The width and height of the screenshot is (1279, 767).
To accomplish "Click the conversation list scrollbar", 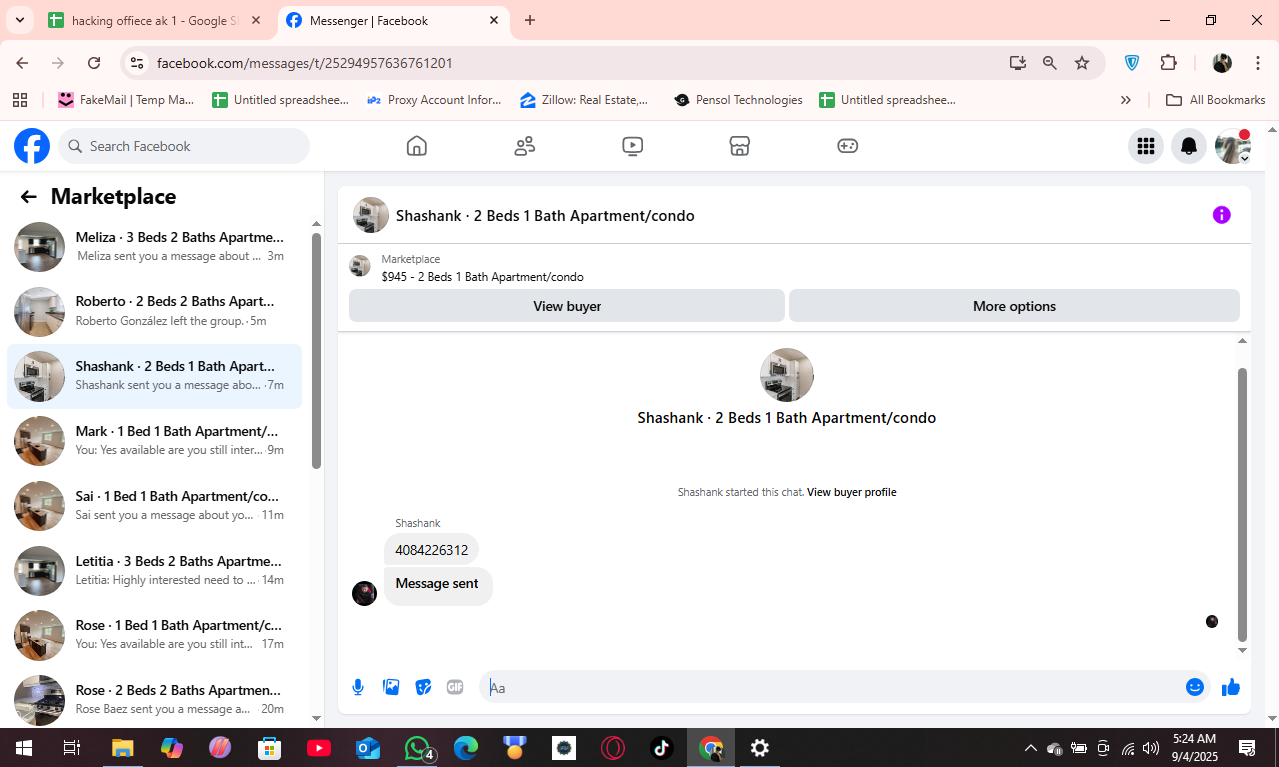I will coord(316,350).
